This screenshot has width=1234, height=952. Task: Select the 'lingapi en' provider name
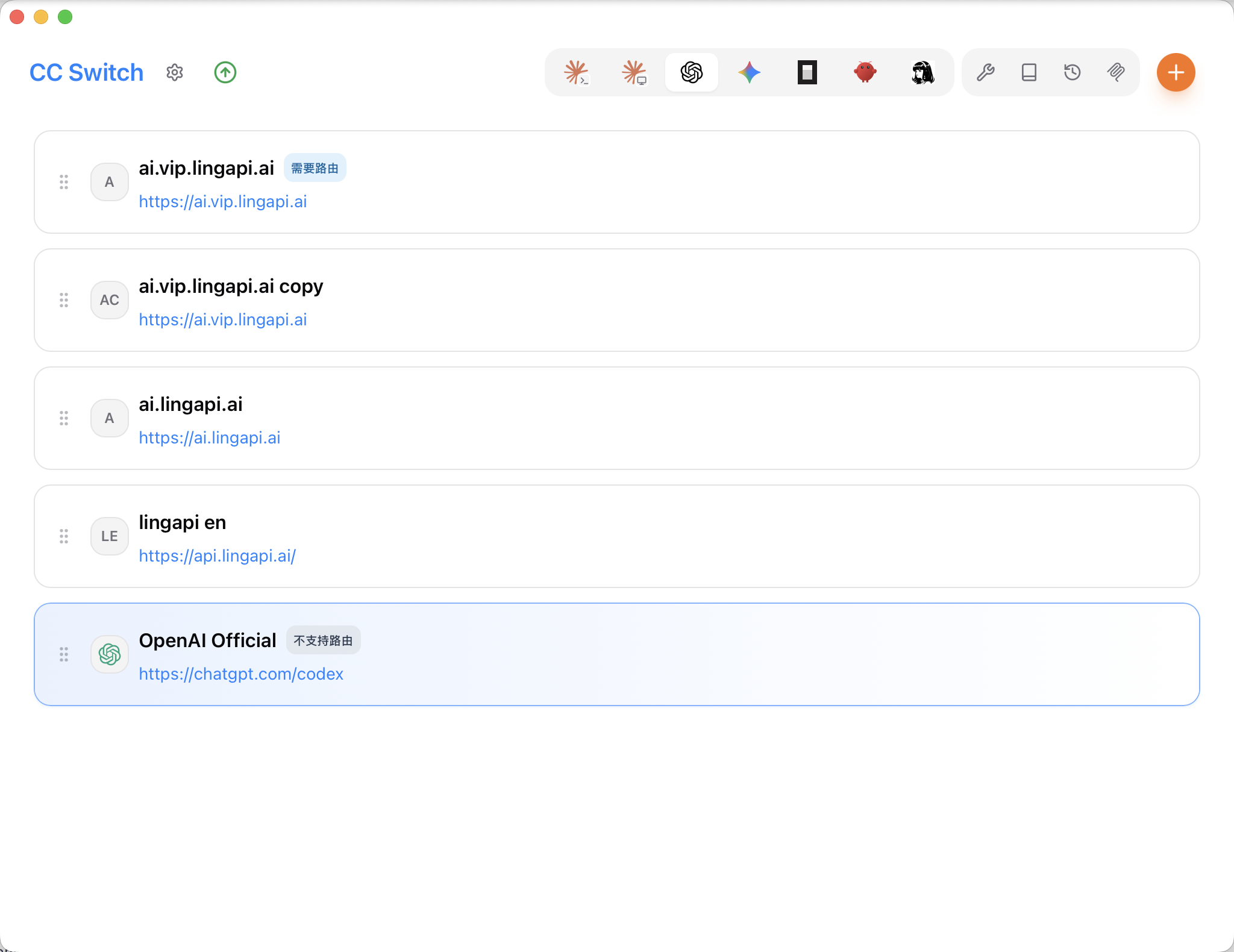183,522
